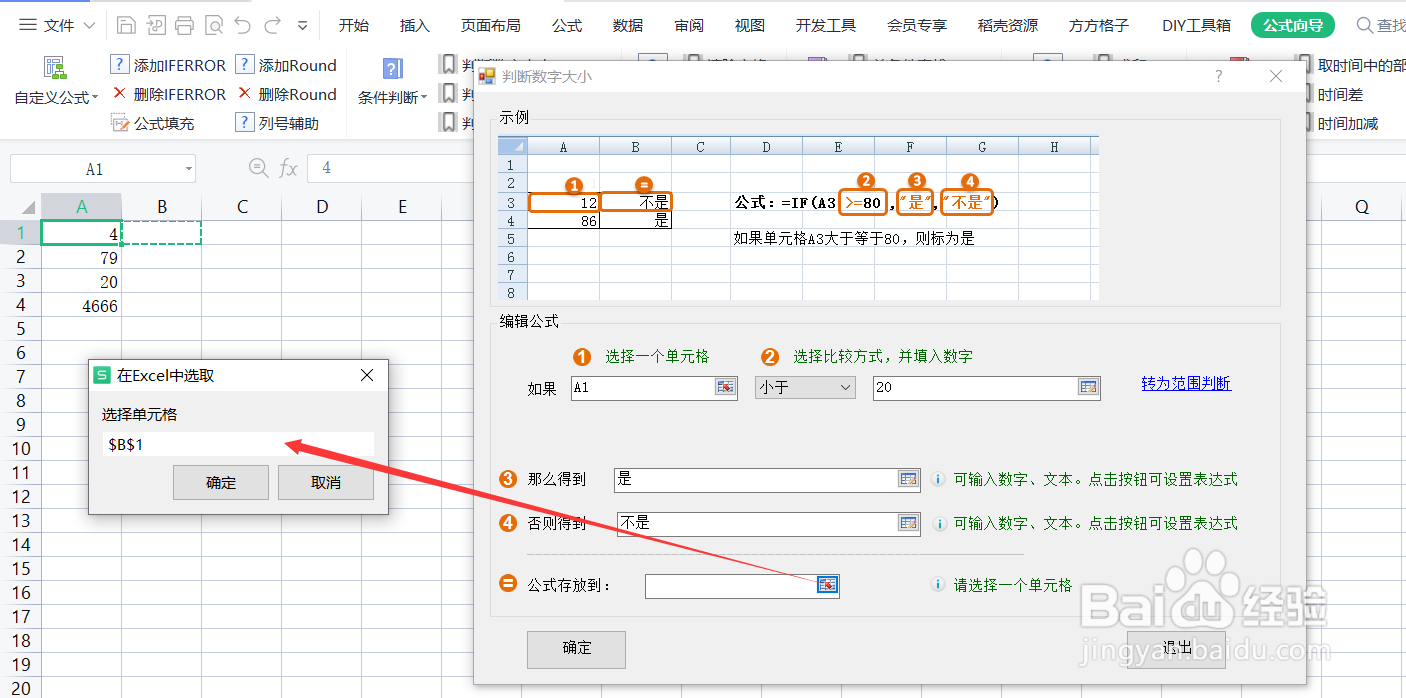Image resolution: width=1406 pixels, height=698 pixels.
Task: Open the 小于 comparison dropdown
Action: 805,387
